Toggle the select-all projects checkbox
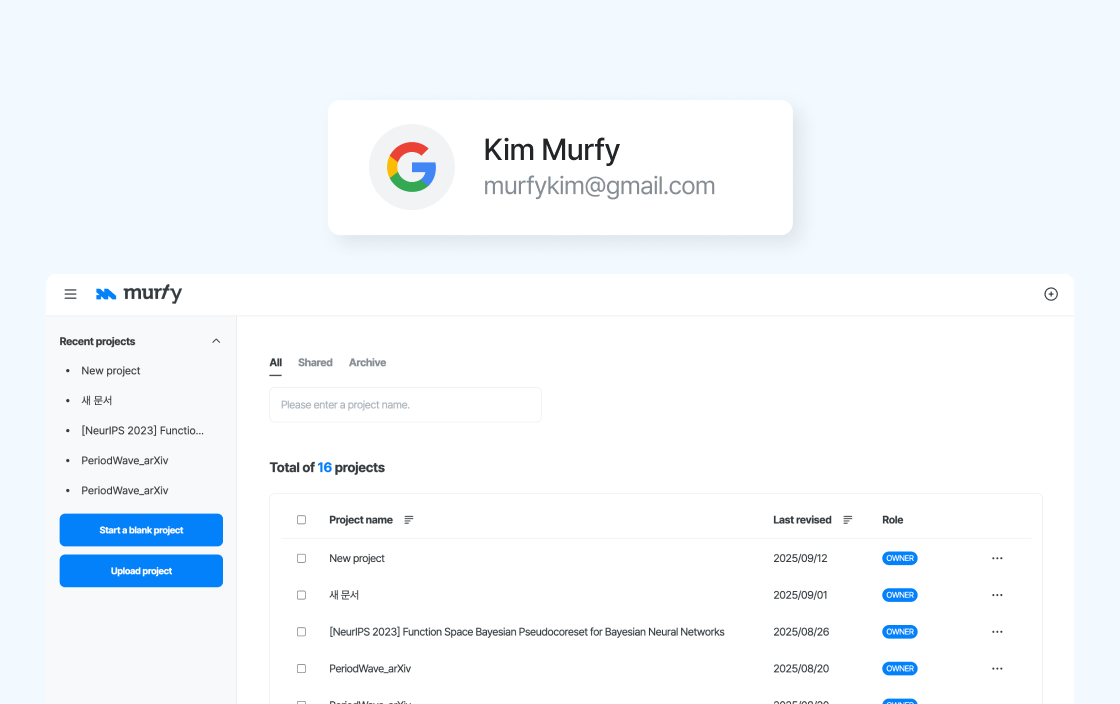The image size is (1120, 704). pyautogui.click(x=301, y=520)
